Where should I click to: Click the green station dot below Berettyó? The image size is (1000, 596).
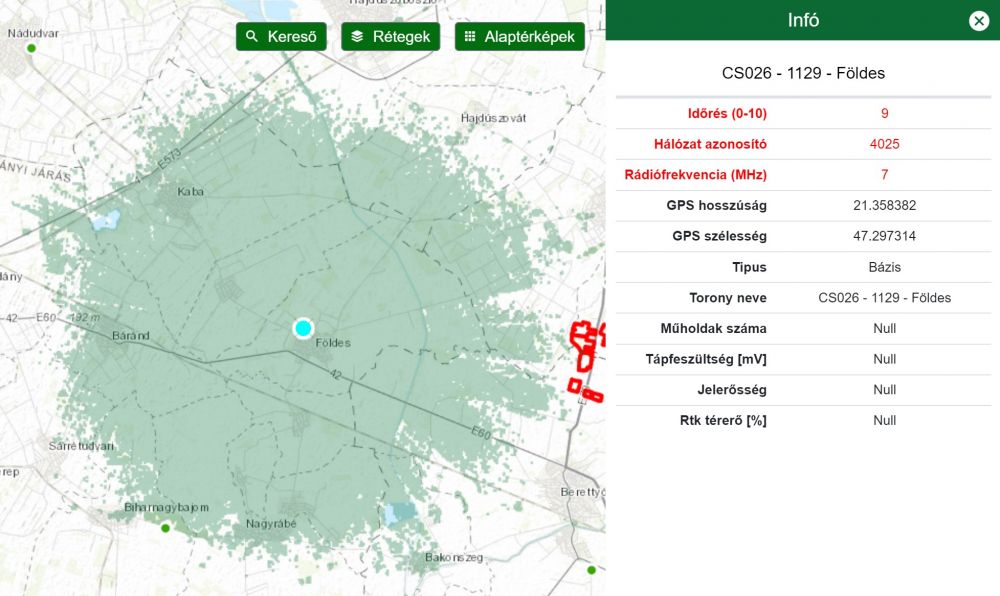pyautogui.click(x=591, y=570)
